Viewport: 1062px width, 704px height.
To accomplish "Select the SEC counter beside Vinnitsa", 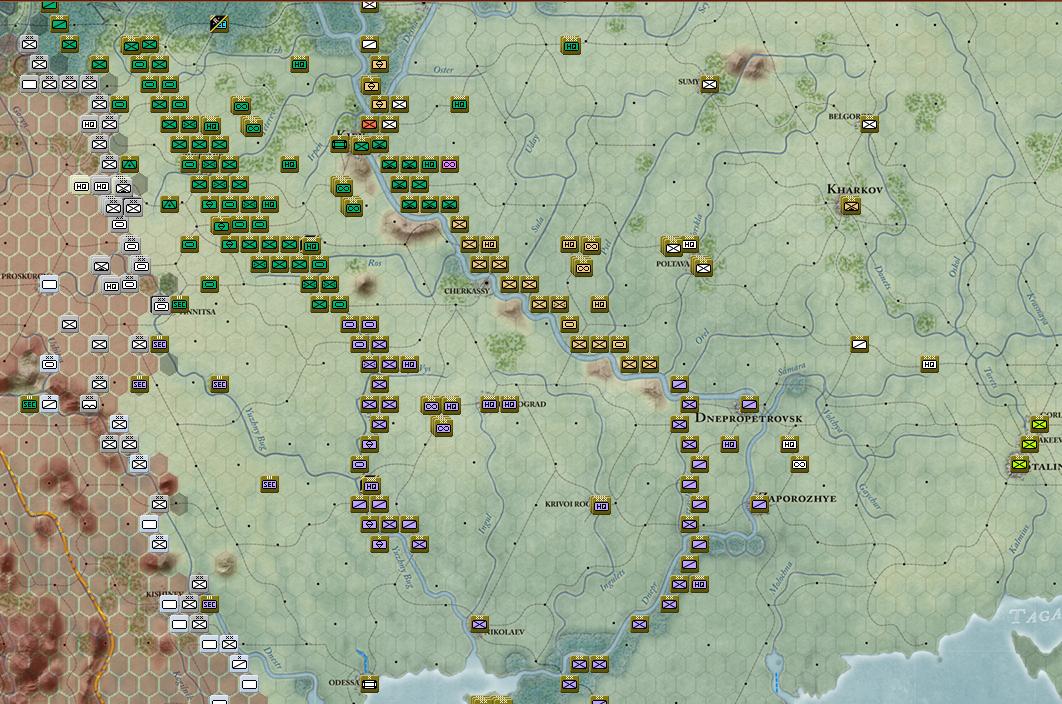I will tap(179, 304).
